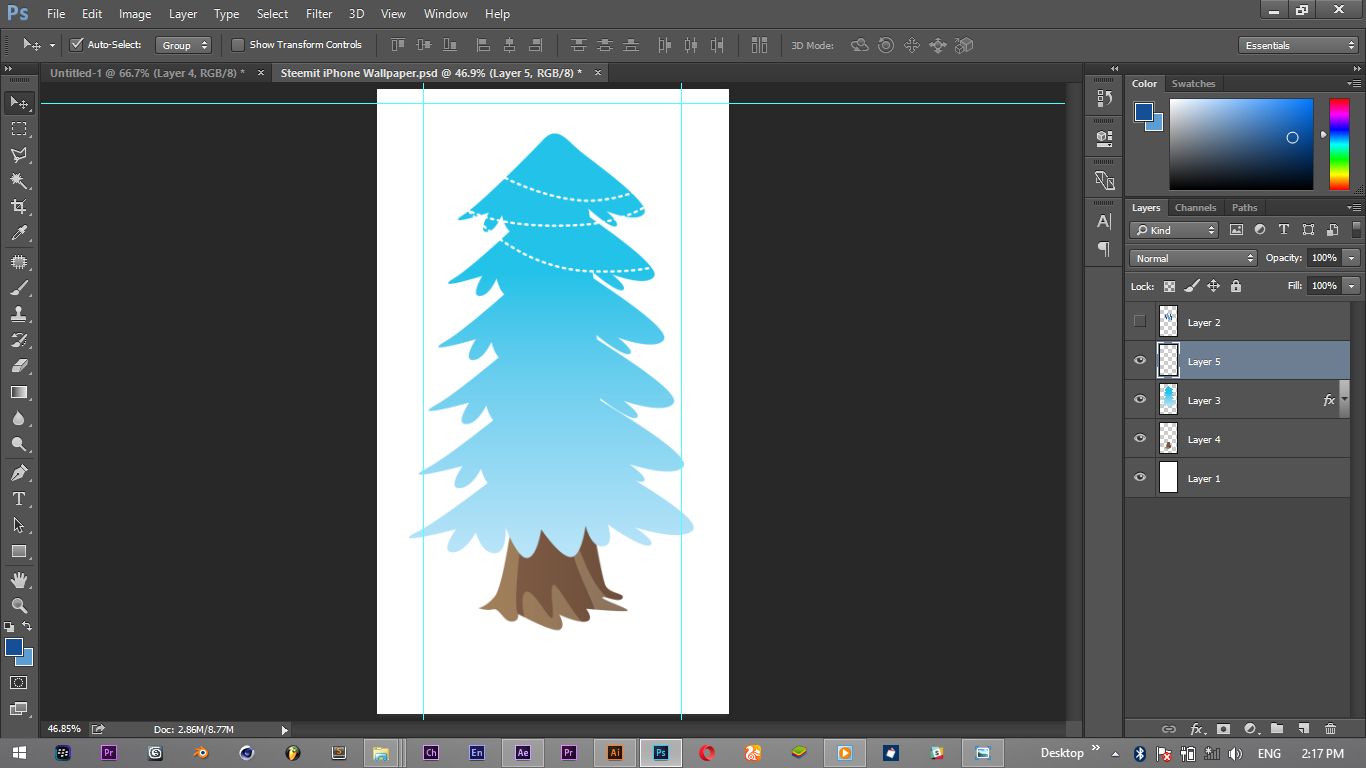Pick a color in color field
Screen dimensions: 1366x768
click(x=1241, y=144)
